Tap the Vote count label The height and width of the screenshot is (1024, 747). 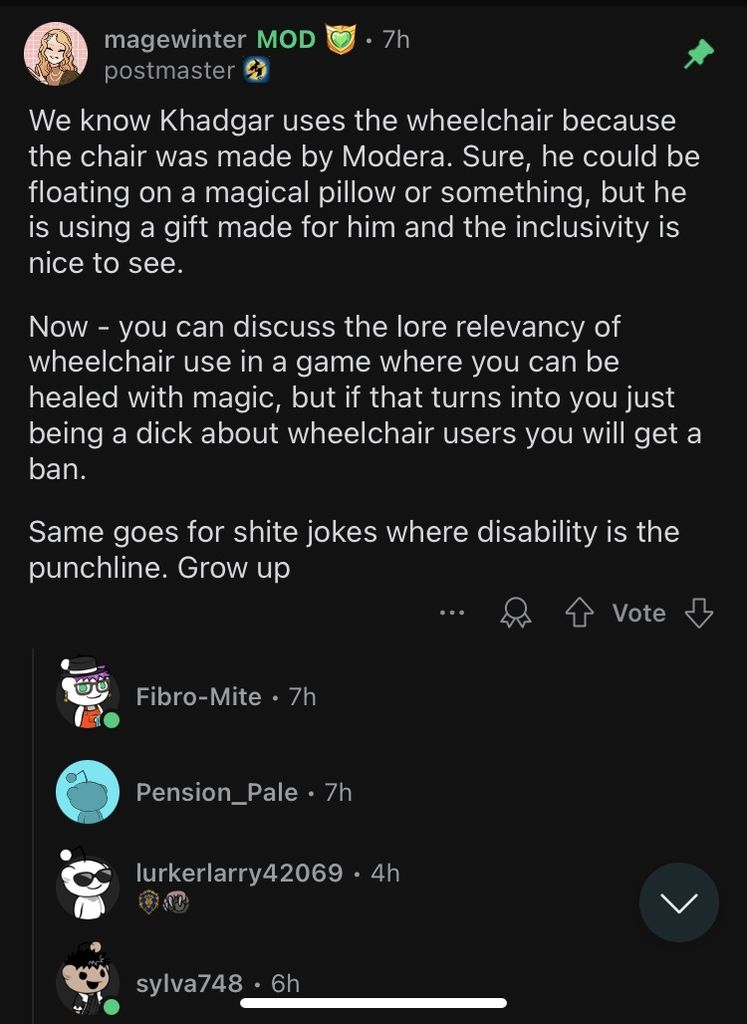(639, 613)
